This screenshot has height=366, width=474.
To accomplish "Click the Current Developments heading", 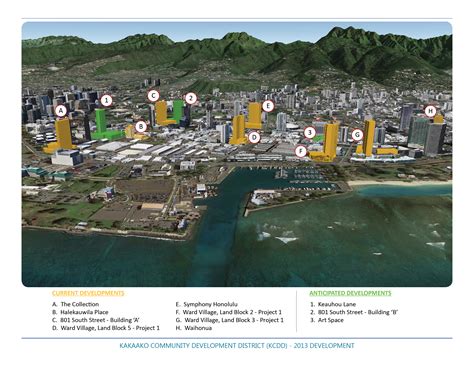I will coord(88,293).
